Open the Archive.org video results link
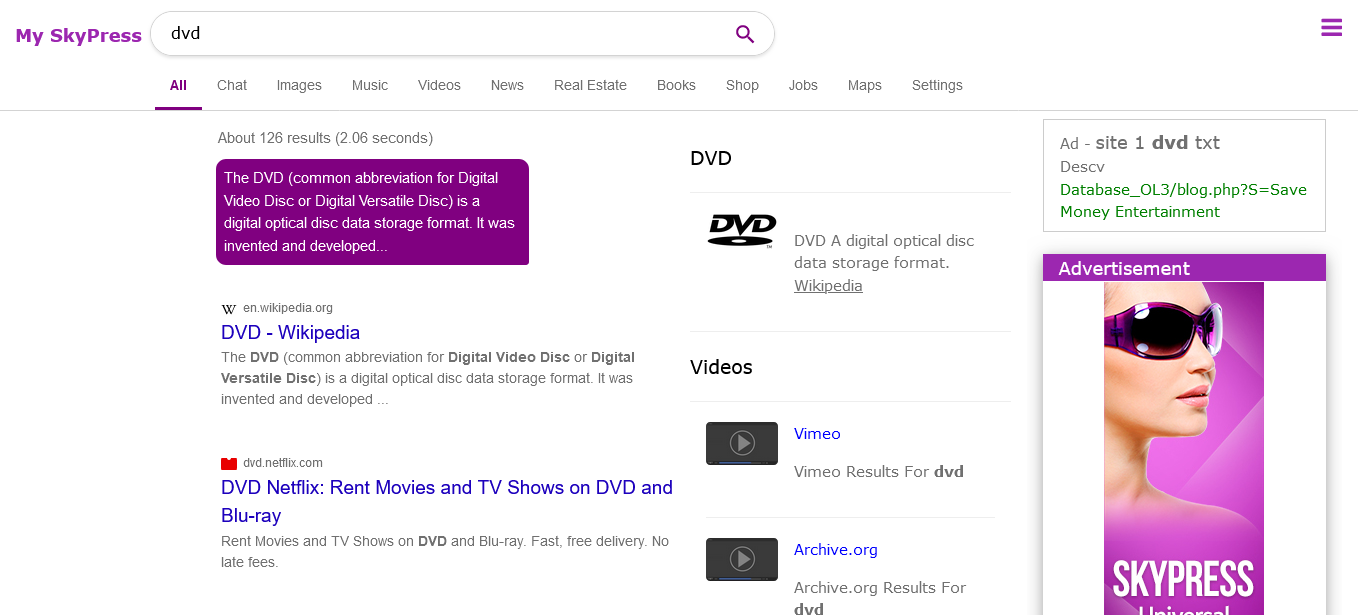This screenshot has width=1358, height=615. point(836,550)
